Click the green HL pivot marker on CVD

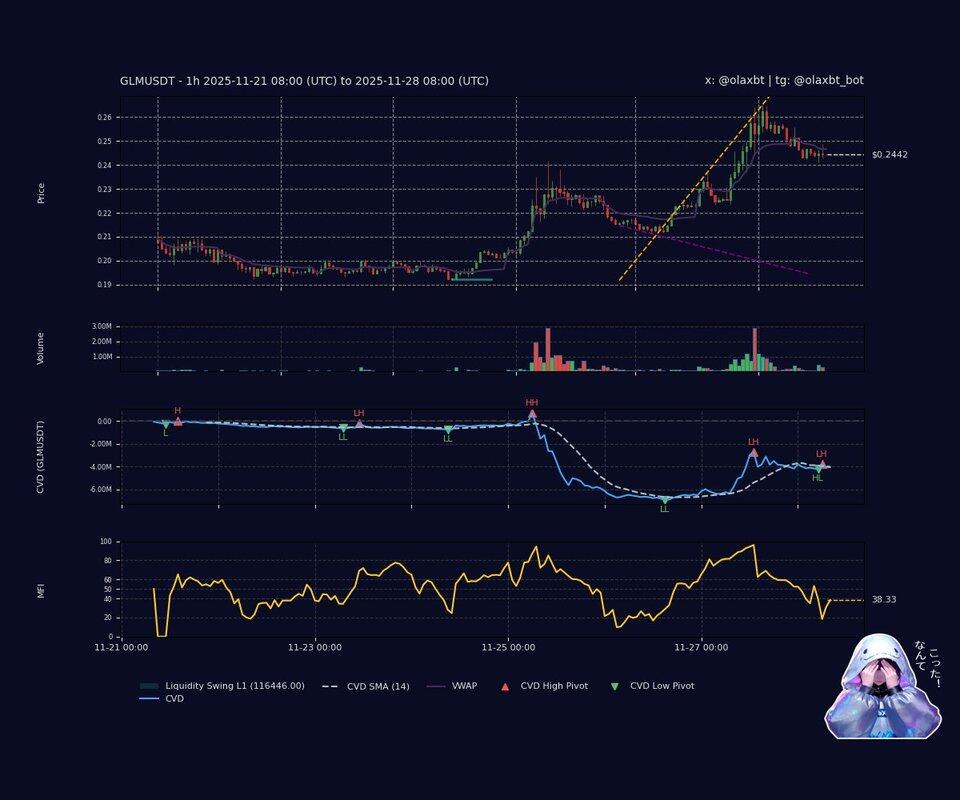[817, 468]
